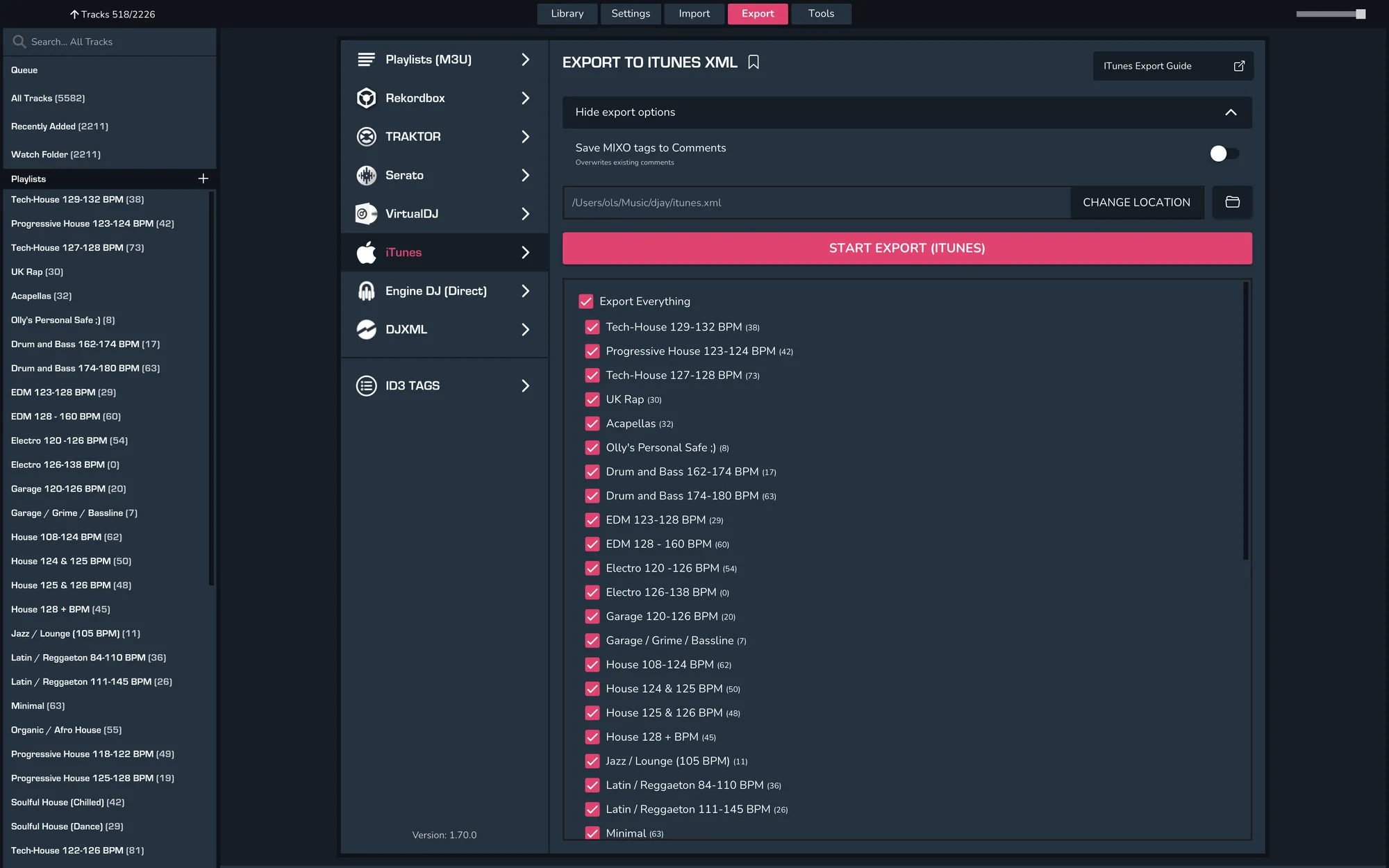Adjust the top-right zoom slider
Viewport: 1389px width, 868px height.
[1359, 14]
